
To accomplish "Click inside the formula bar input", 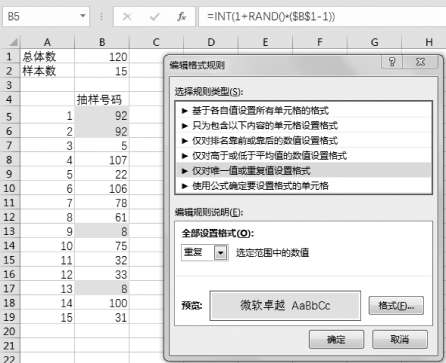I will click(322, 16).
